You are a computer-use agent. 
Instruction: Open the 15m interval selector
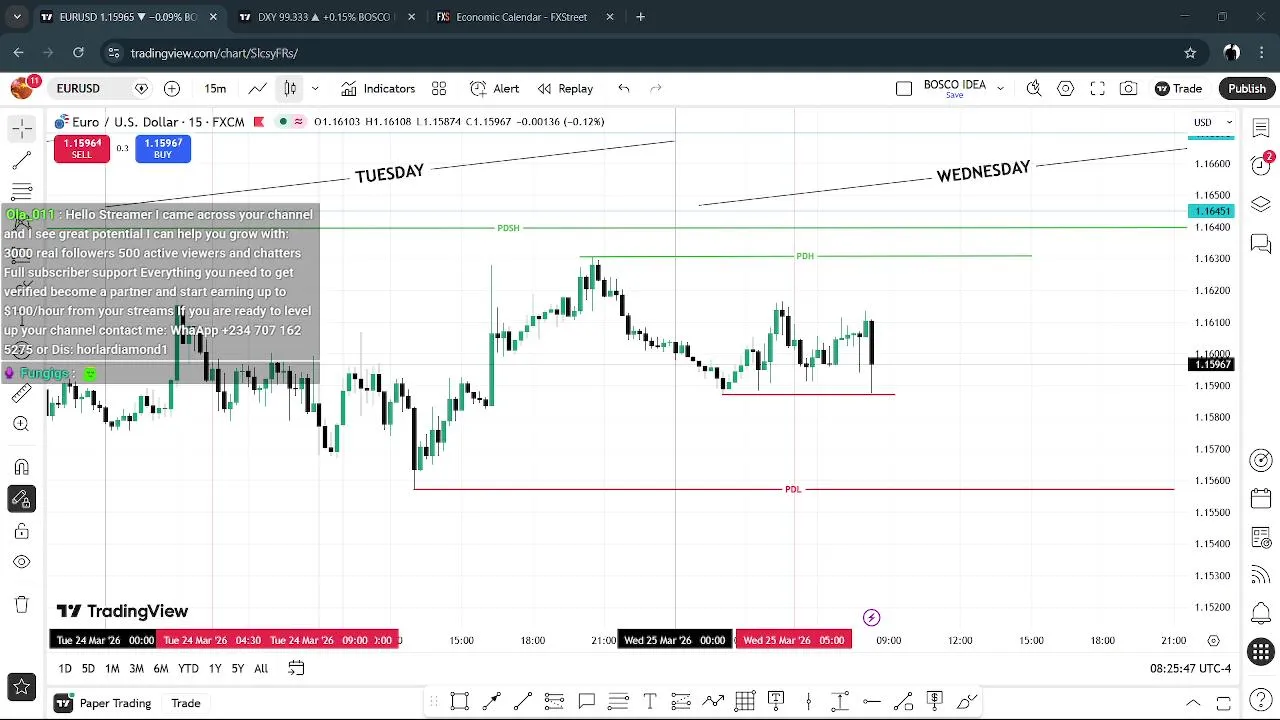[x=215, y=89]
